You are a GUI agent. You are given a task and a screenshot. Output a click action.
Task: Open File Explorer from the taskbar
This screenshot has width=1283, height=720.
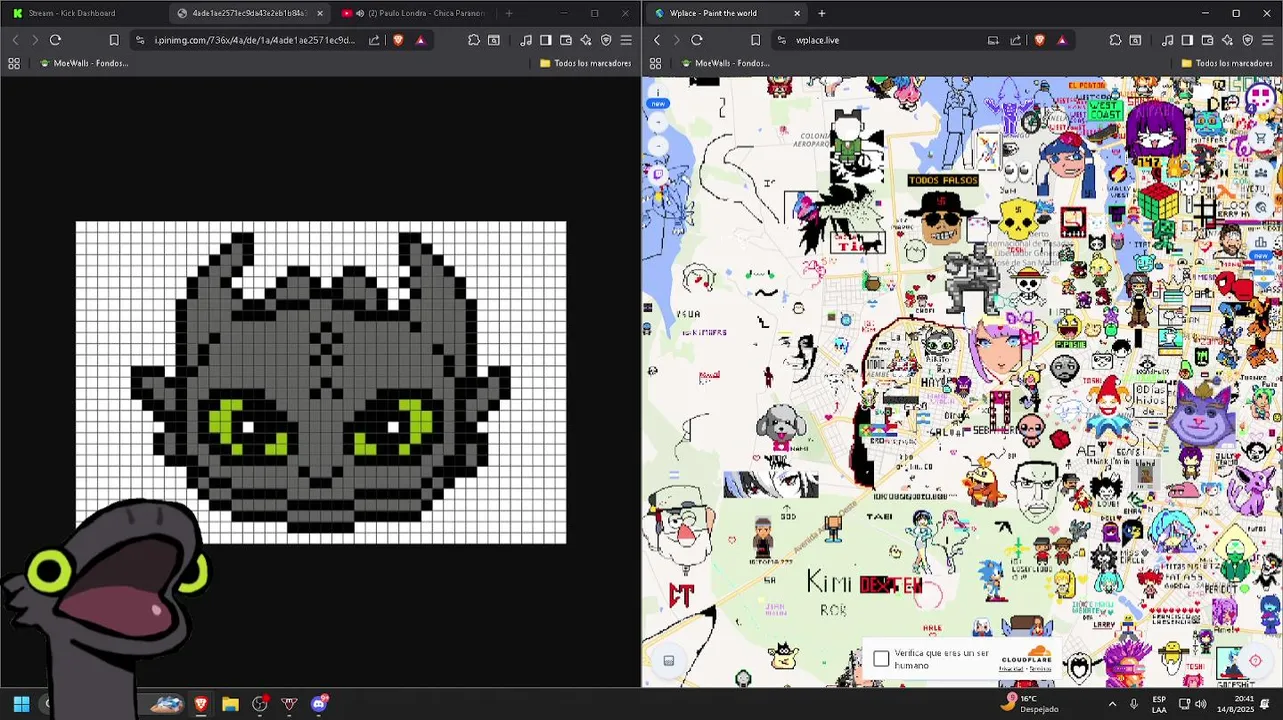point(230,704)
